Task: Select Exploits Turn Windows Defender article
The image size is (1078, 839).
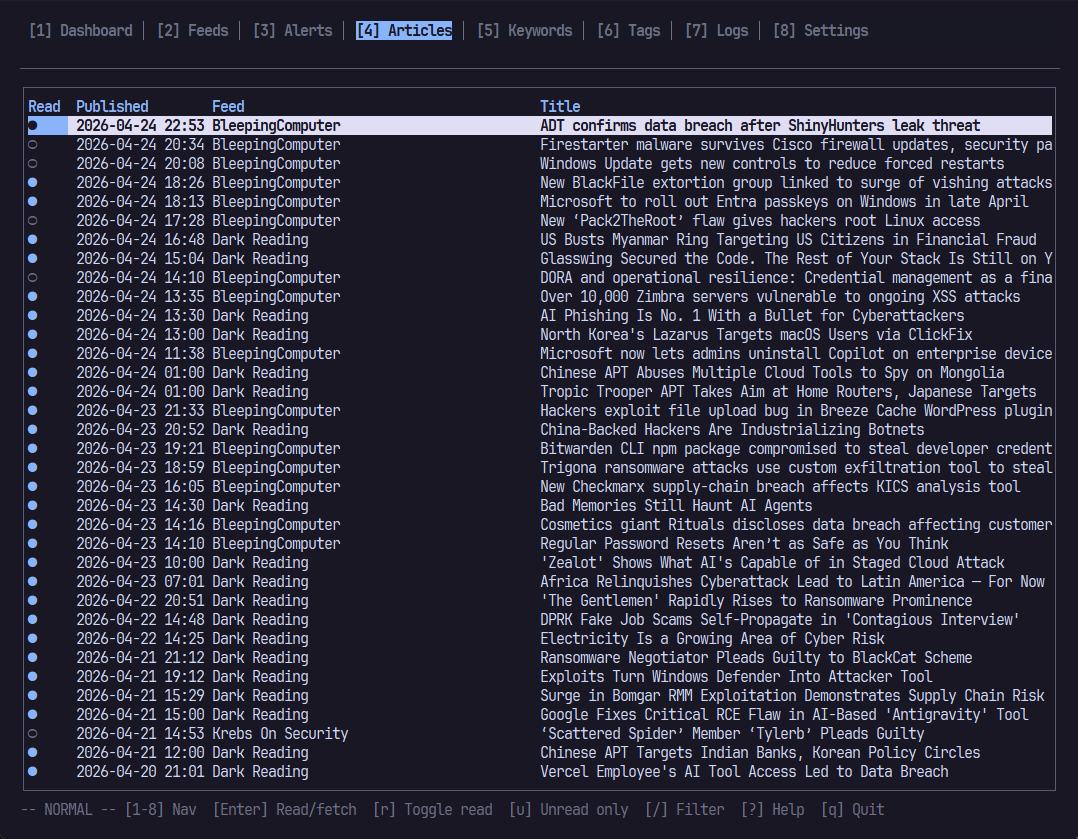Action: click(x=540, y=677)
